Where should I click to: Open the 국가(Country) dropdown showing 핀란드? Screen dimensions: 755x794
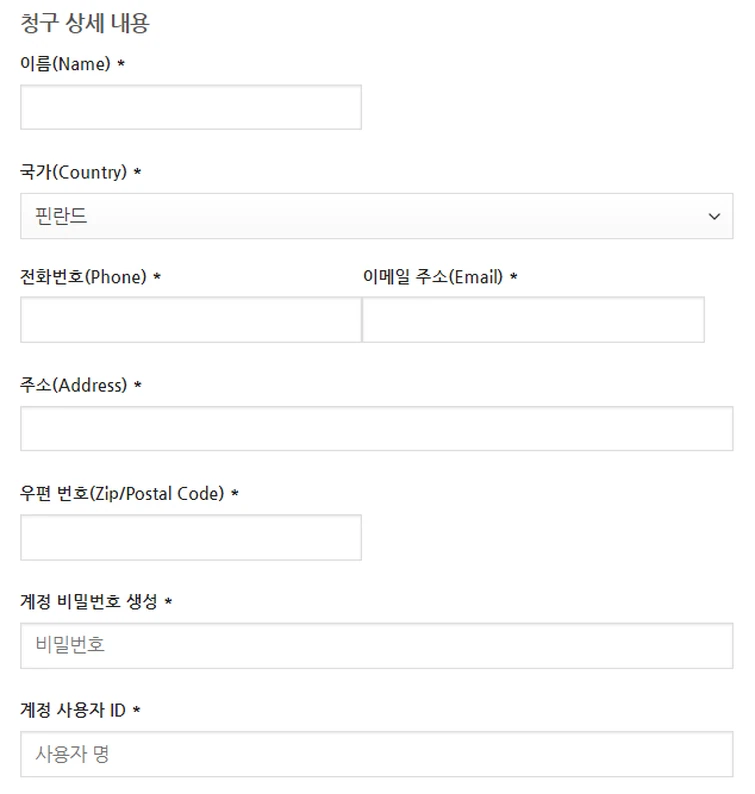coord(376,216)
